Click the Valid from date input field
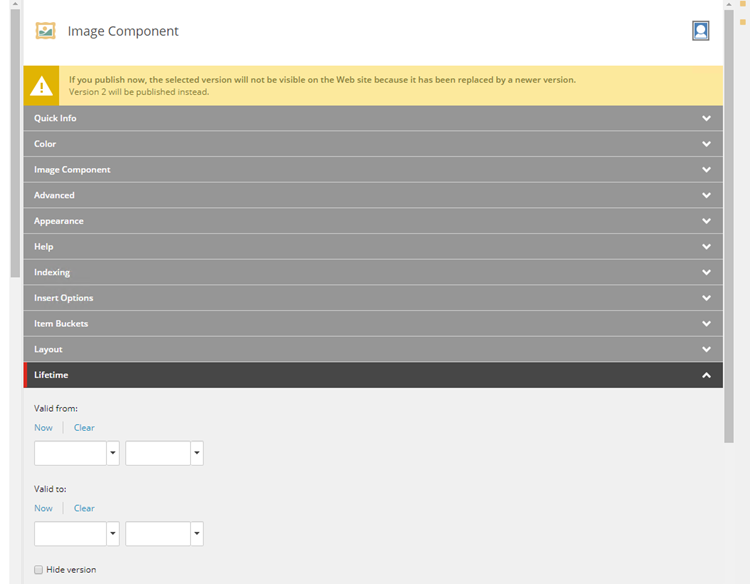 70,453
